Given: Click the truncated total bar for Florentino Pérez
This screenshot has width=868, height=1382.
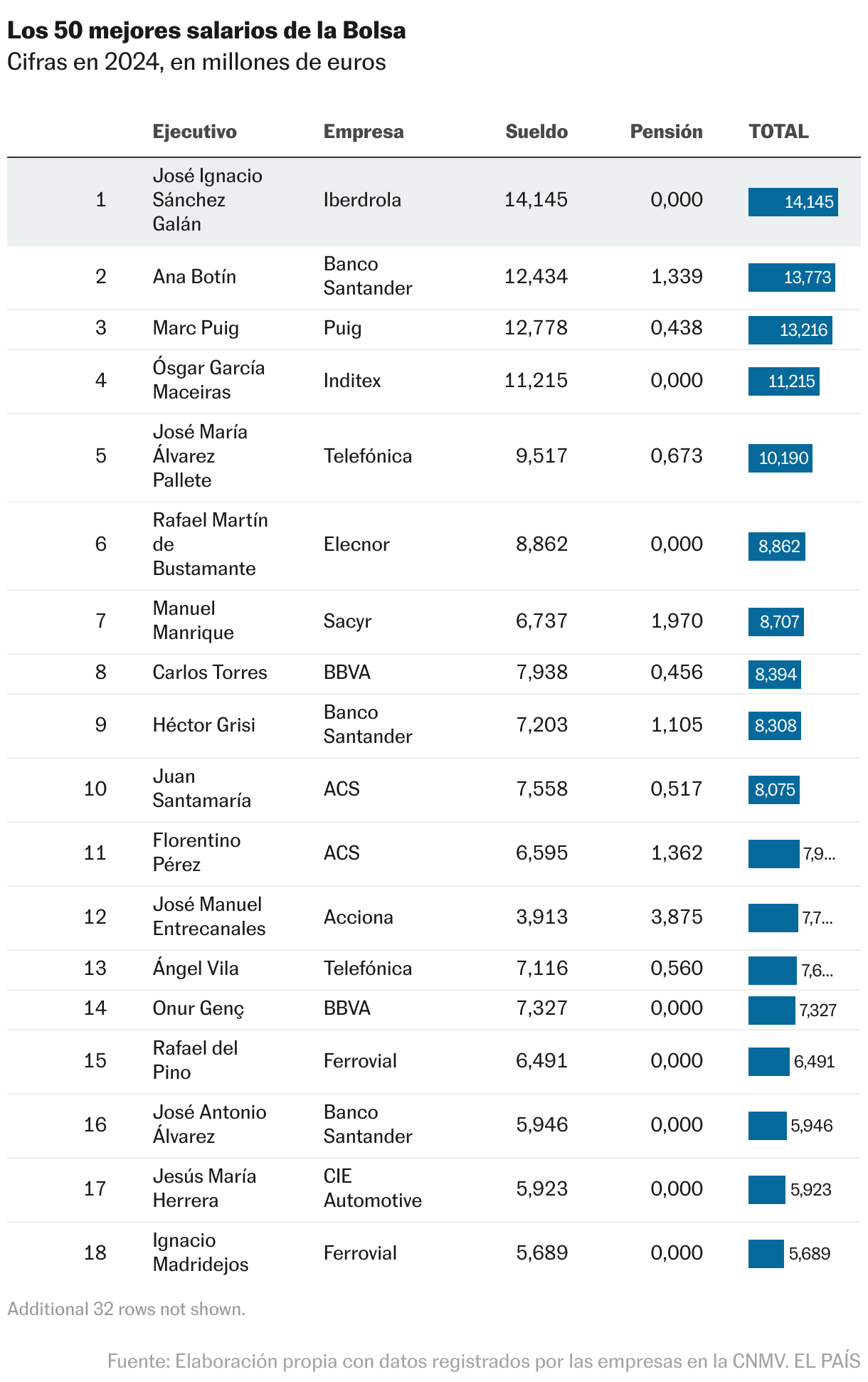Looking at the screenshot, I should (x=773, y=854).
